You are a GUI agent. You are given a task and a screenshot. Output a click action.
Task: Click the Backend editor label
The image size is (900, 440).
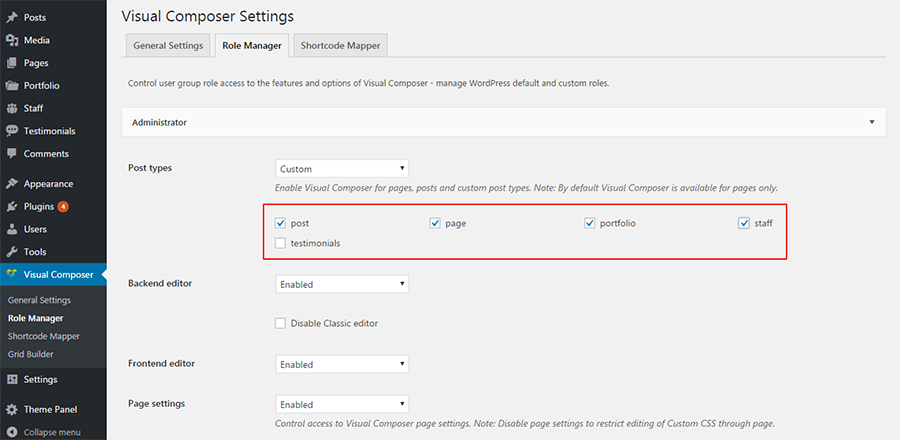[x=160, y=283]
